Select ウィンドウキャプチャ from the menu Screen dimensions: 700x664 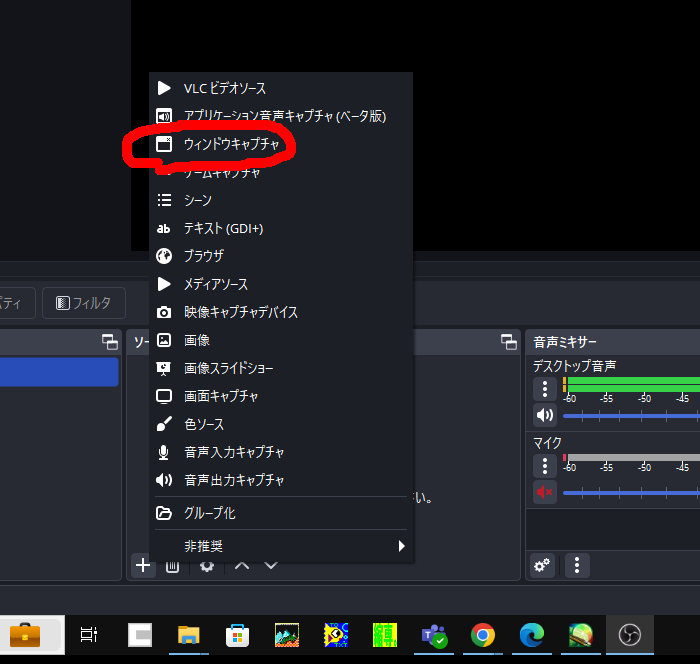tap(231, 145)
